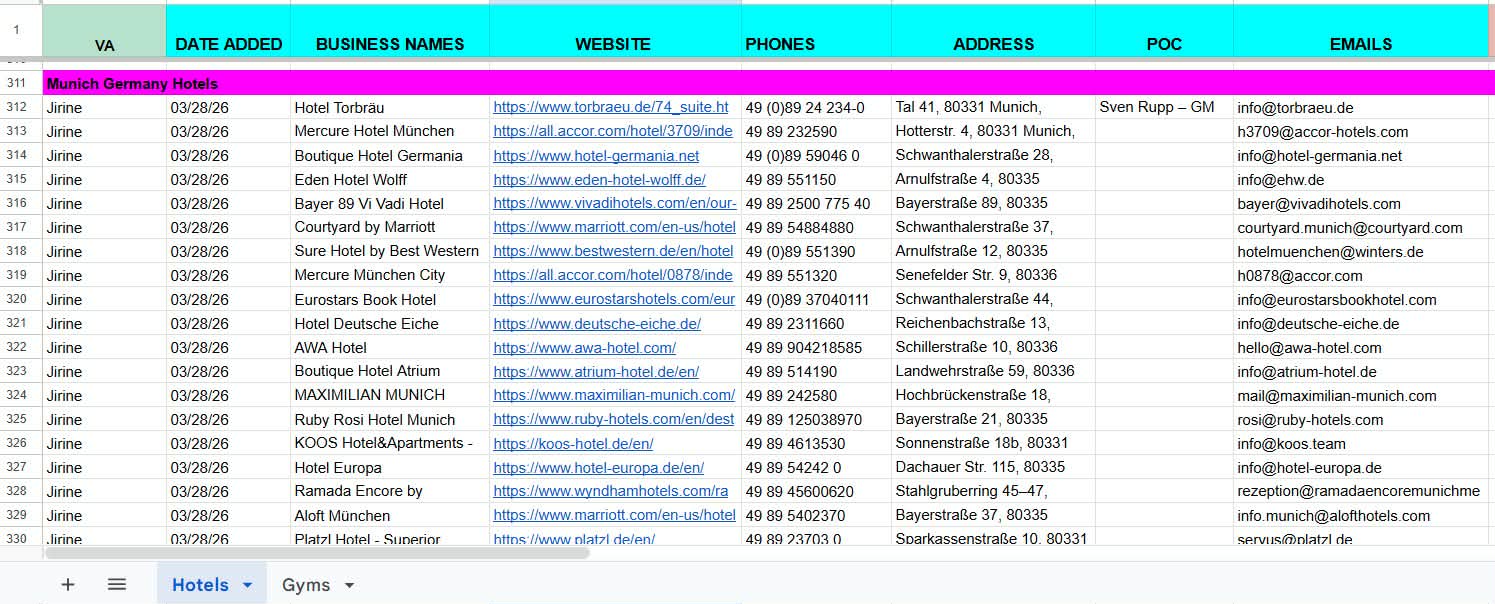The image size is (1495, 604).
Task: Open the hotel-europa.de link
Action: [598, 467]
